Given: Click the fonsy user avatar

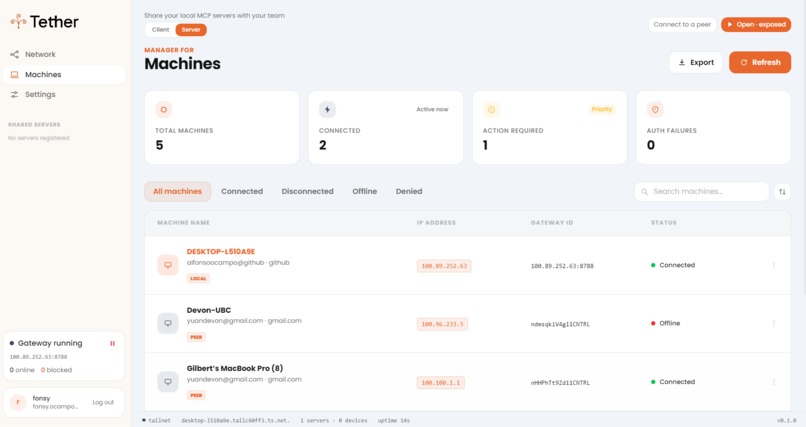Looking at the screenshot, I should (x=18, y=402).
